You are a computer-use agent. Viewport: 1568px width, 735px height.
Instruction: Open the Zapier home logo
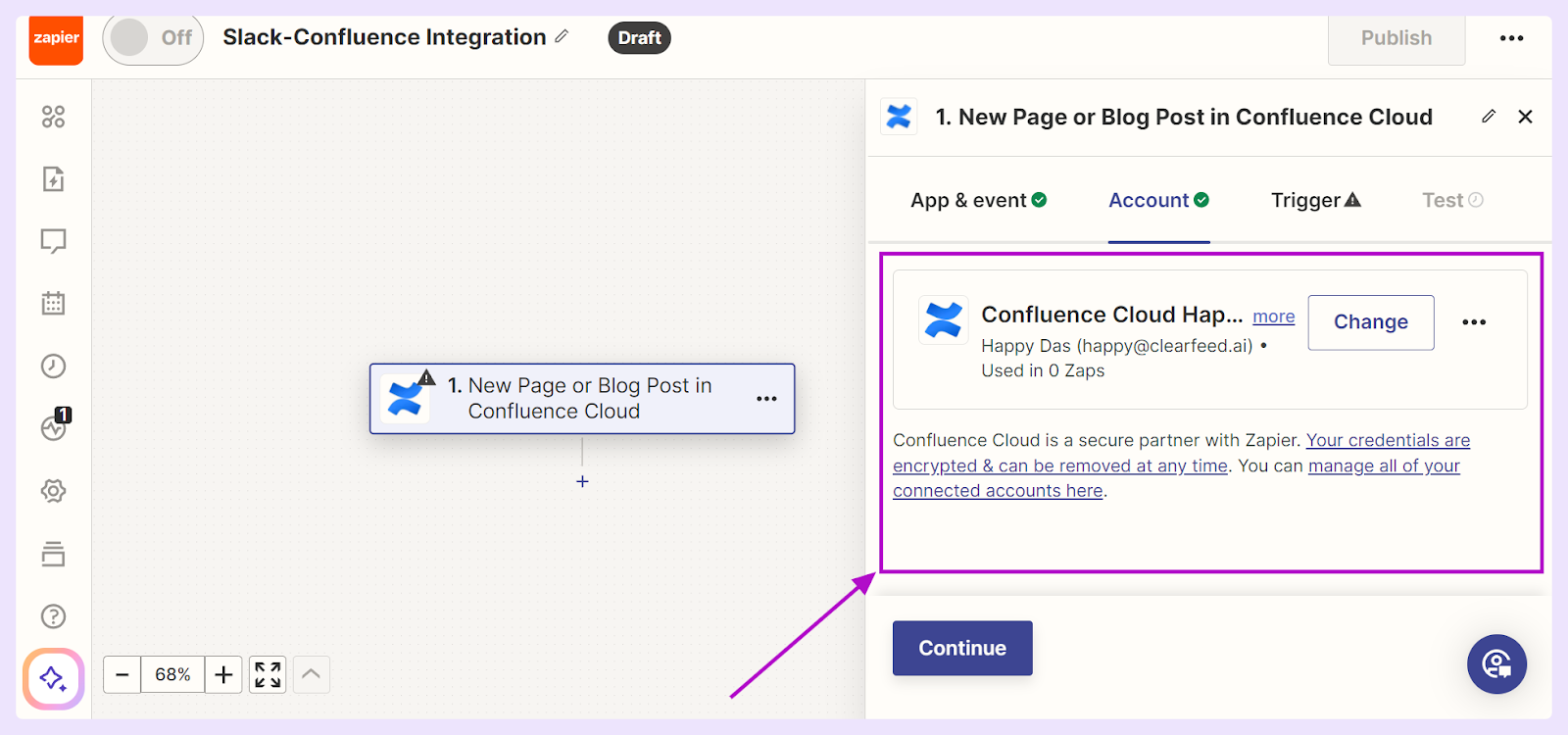(56, 39)
